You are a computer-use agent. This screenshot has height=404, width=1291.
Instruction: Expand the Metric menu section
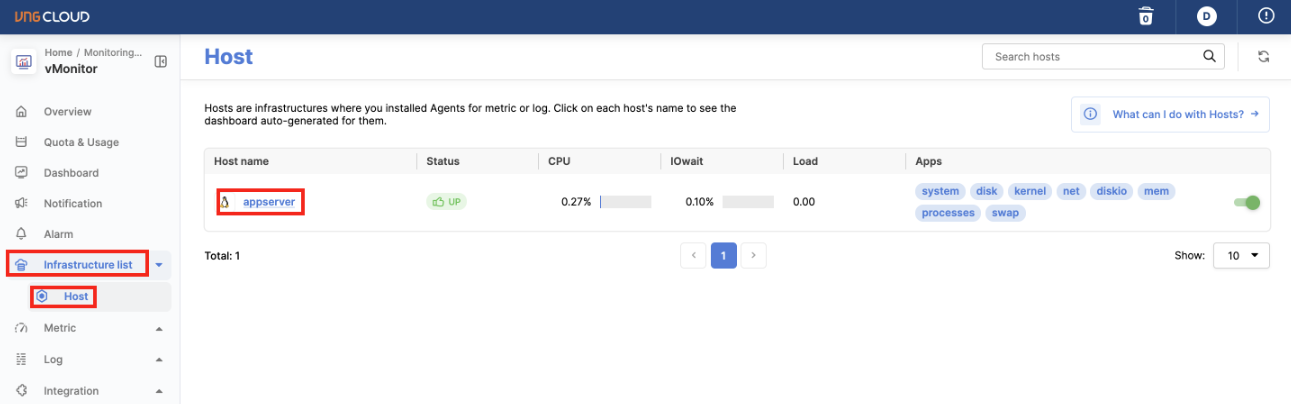159,328
